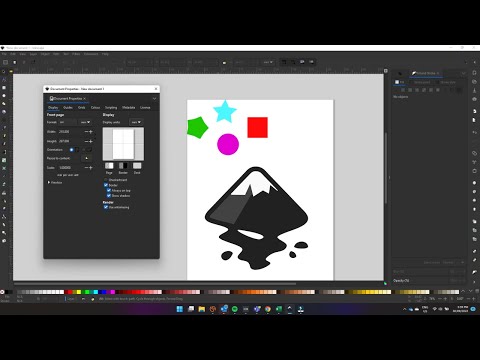
Task: Select the Selector arrow tool
Action: [x=4, y=72]
